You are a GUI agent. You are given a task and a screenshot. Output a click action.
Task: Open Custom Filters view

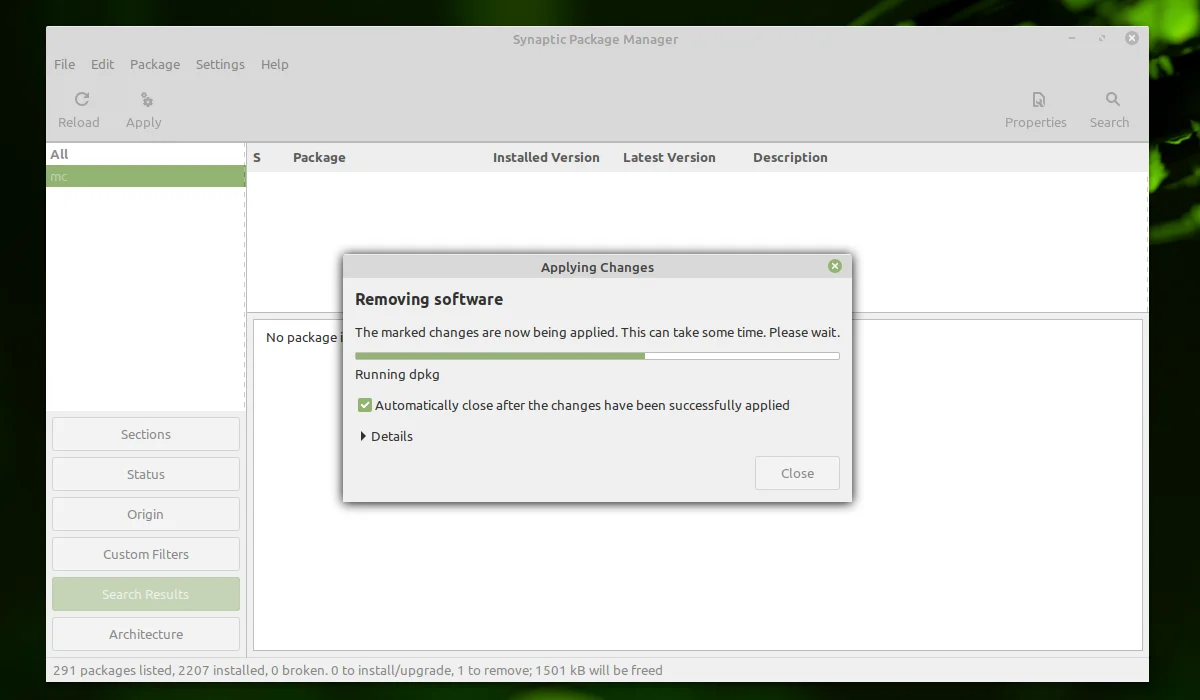[146, 554]
